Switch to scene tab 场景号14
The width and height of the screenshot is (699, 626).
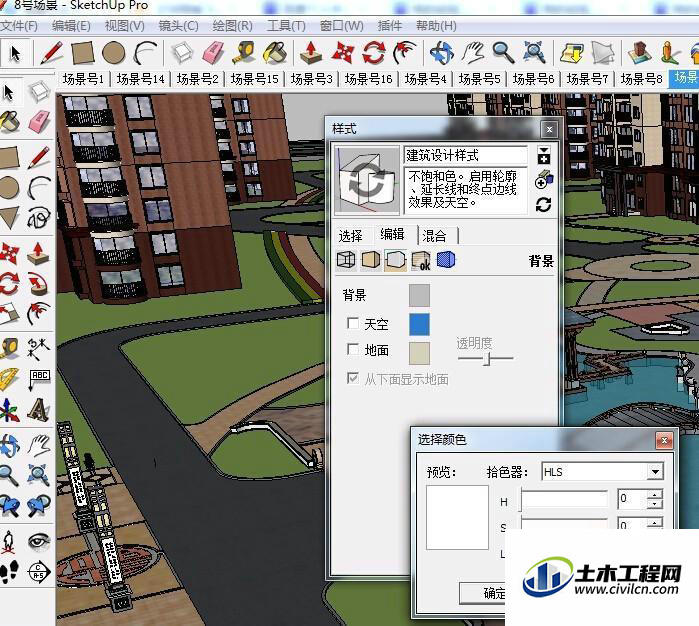coord(140,79)
